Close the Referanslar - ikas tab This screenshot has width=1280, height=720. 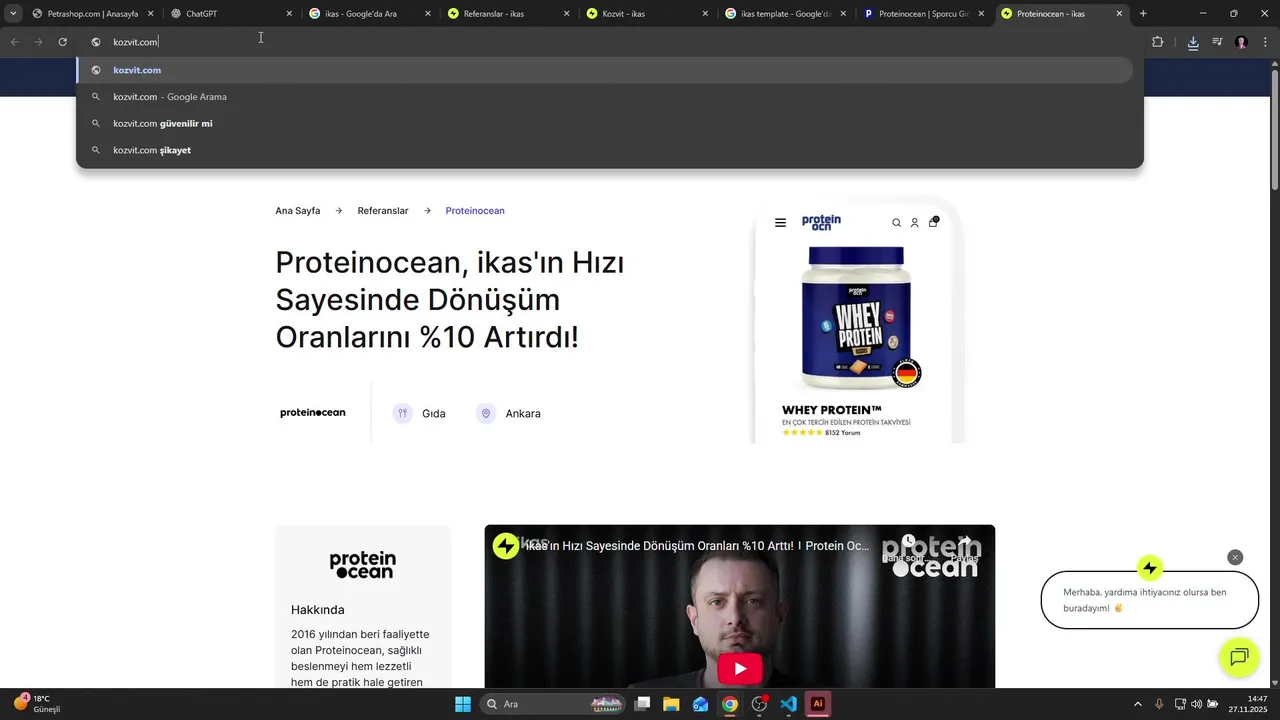[566, 14]
